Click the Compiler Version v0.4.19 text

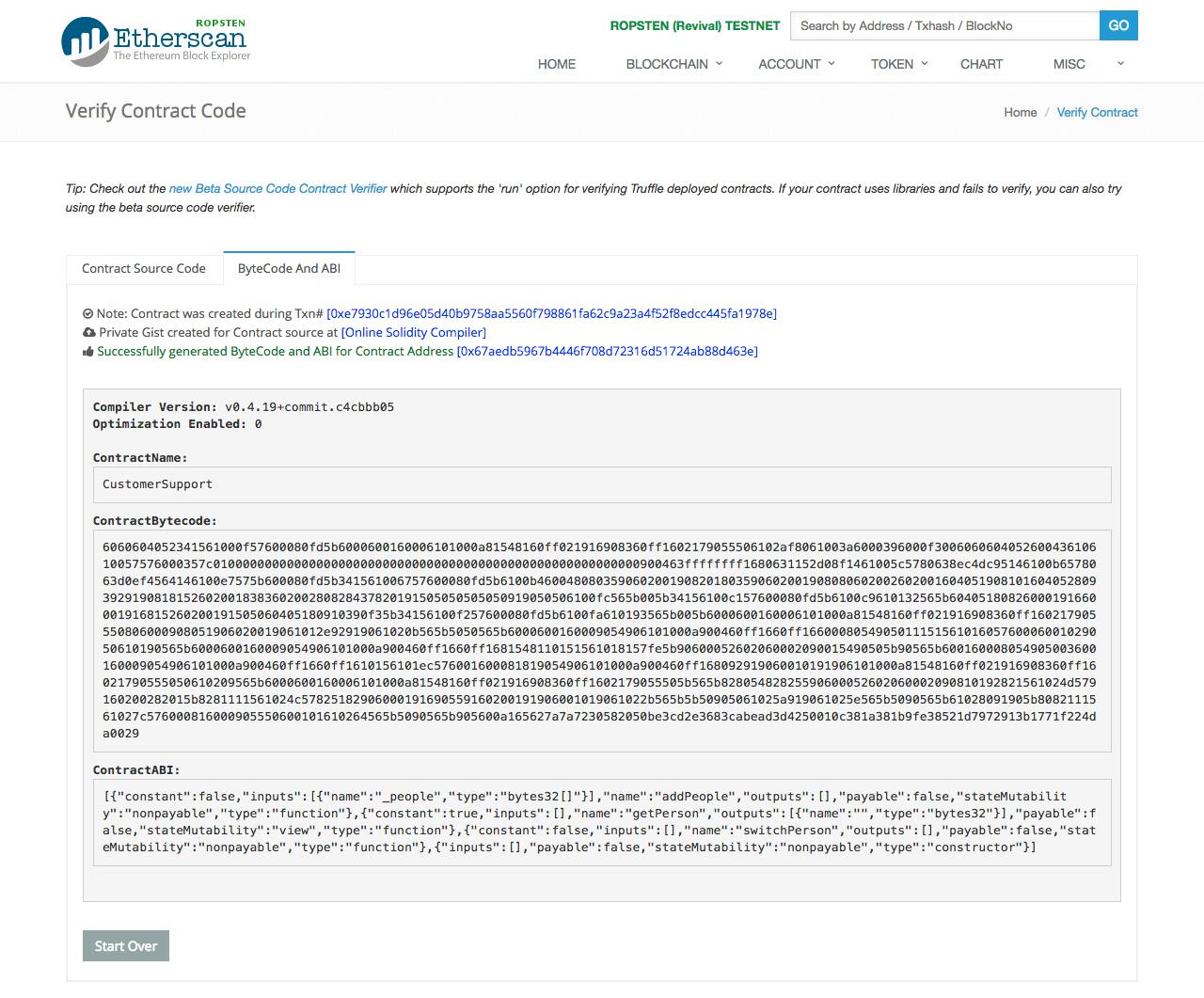click(x=244, y=407)
